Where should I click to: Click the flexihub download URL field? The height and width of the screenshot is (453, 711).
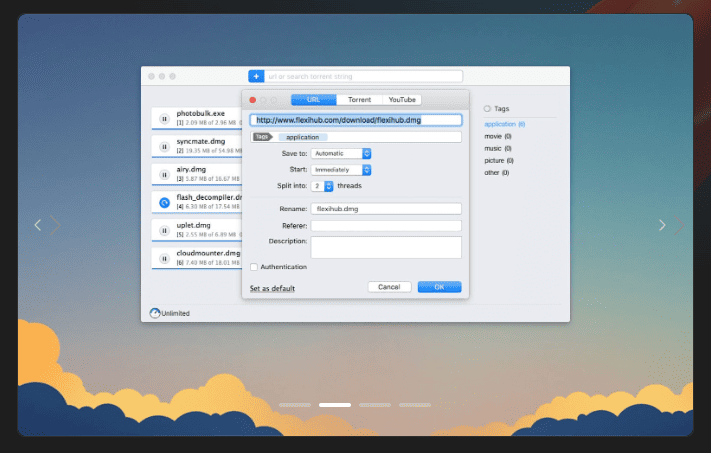click(356, 120)
